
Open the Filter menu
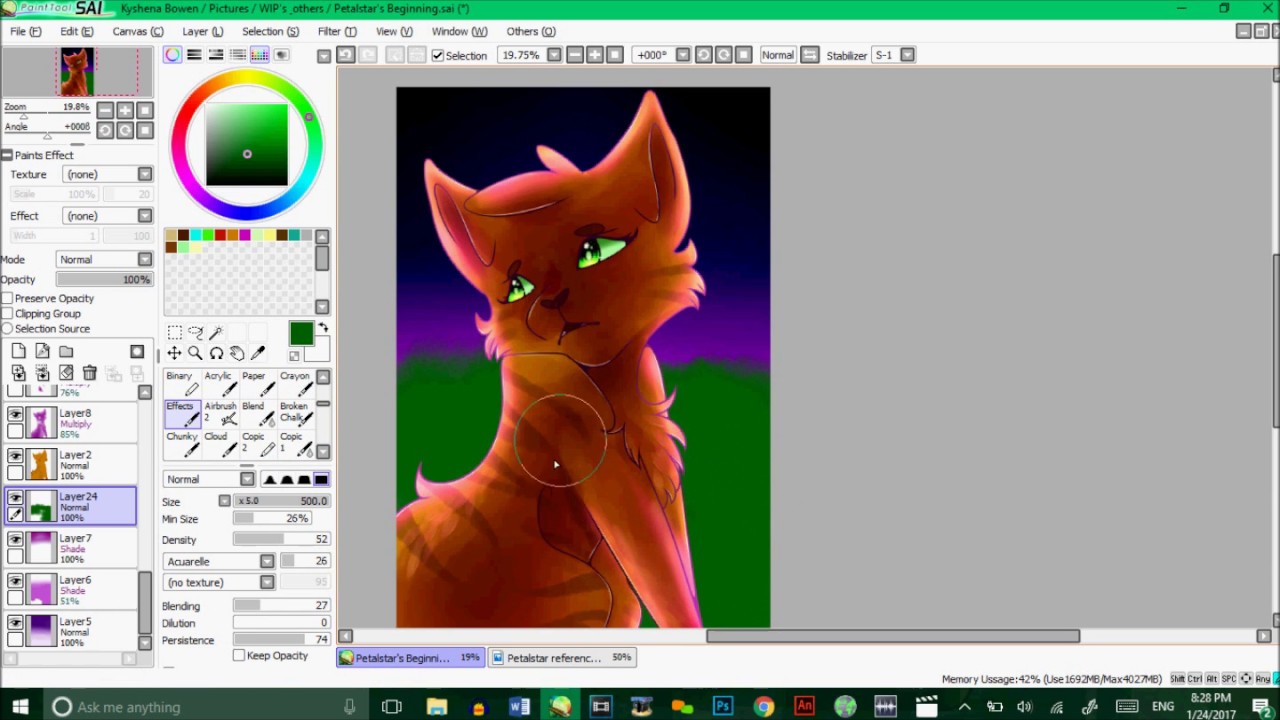point(337,31)
